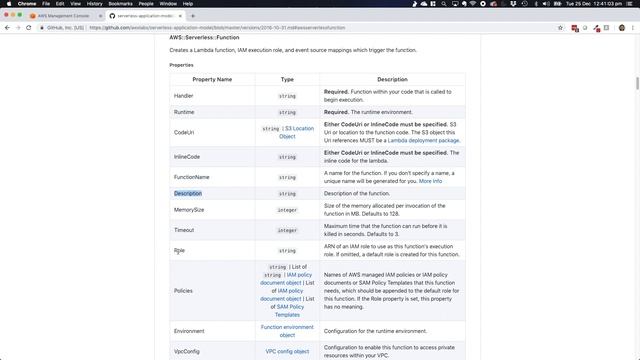Viewport: 640px width, 360px height.
Task: Close the serverless-application-model tab
Action: [x=180, y=16]
